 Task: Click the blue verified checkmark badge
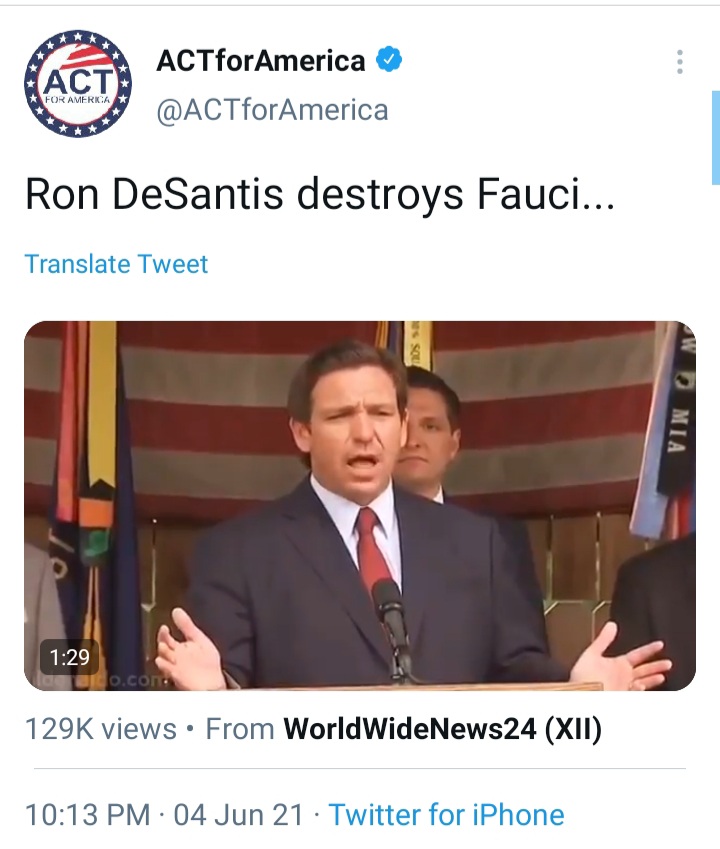[389, 60]
